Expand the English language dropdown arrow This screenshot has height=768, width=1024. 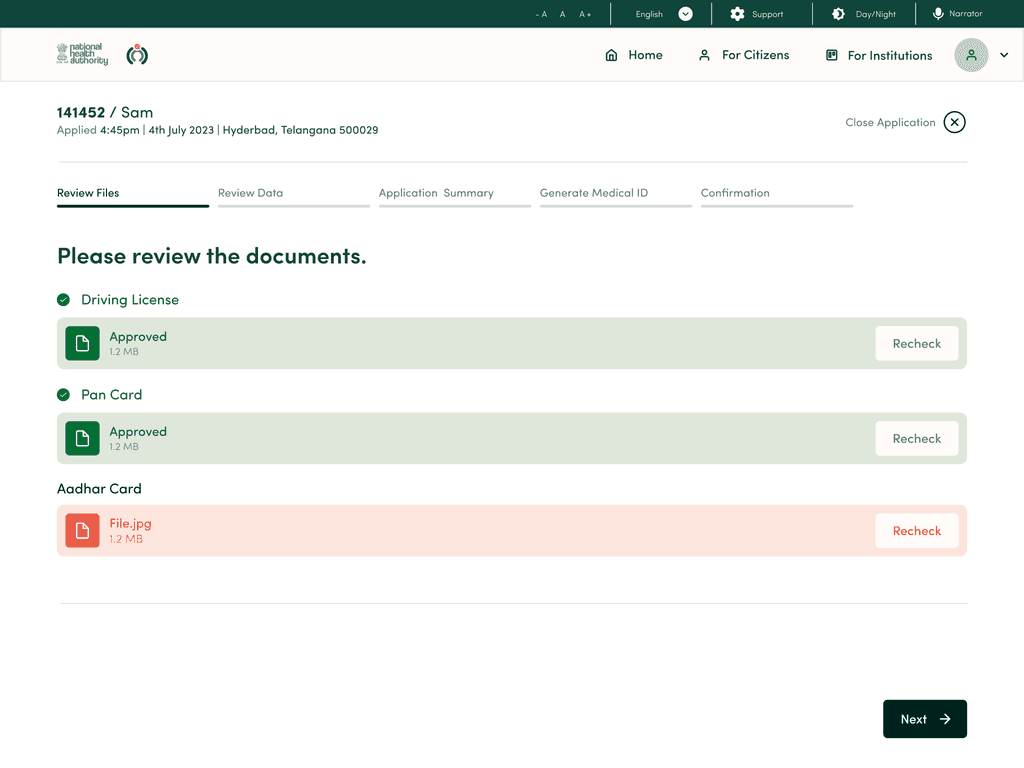pos(685,14)
